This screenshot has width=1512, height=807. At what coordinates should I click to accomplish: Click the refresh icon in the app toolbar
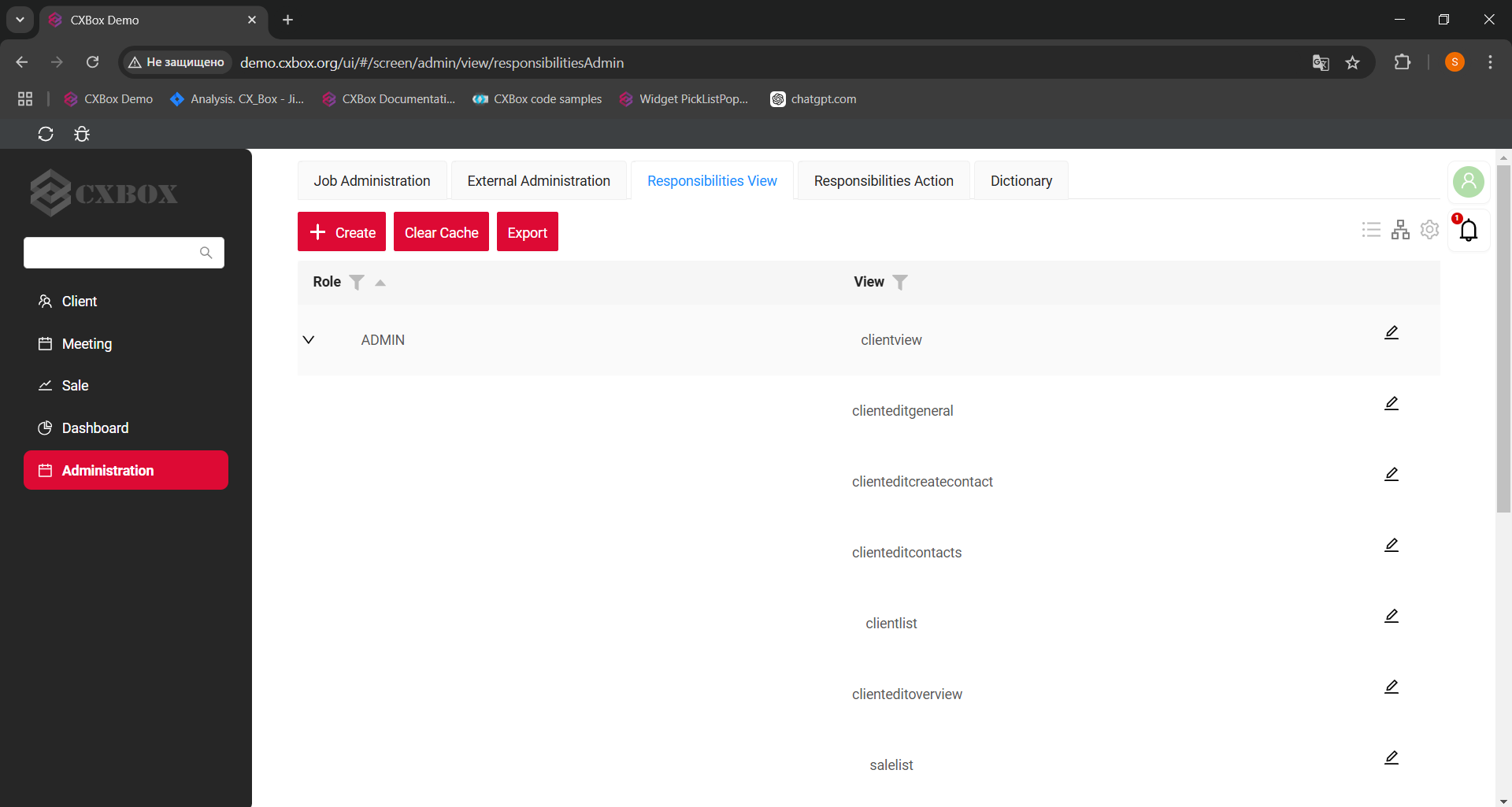click(x=46, y=134)
